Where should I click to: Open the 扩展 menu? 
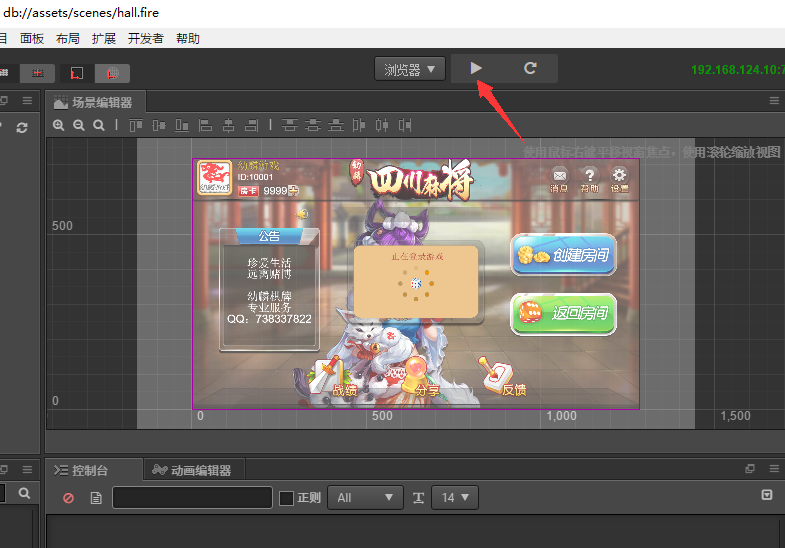(104, 39)
